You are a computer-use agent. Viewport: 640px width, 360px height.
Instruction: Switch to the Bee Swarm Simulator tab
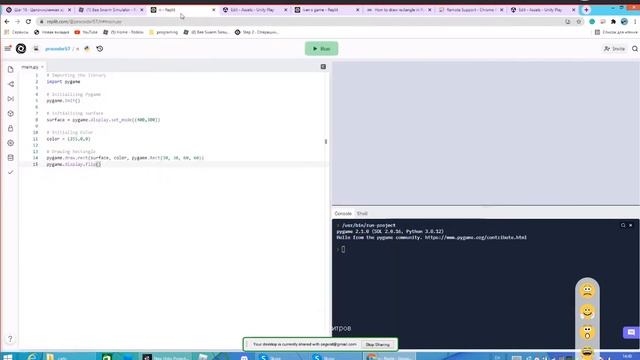[x=111, y=10]
